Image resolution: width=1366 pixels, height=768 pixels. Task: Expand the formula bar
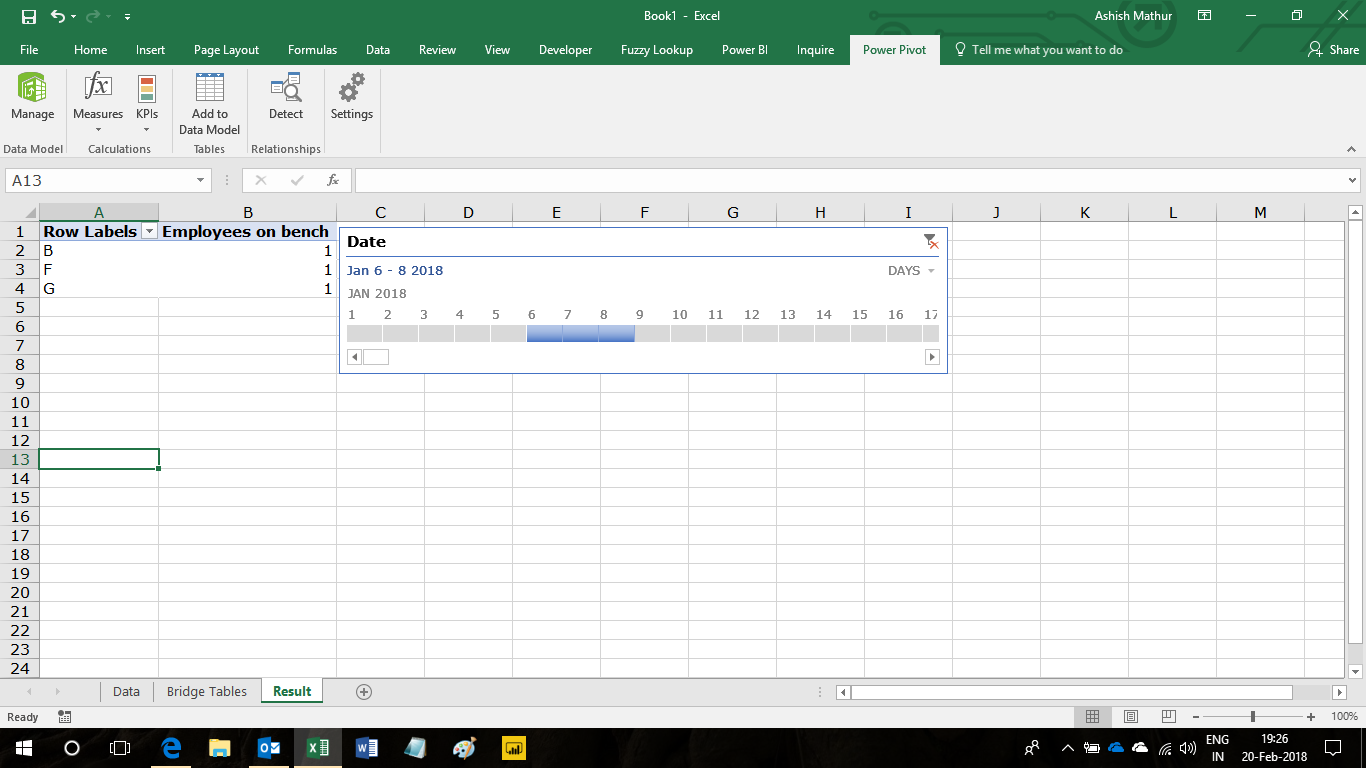[x=1353, y=180]
